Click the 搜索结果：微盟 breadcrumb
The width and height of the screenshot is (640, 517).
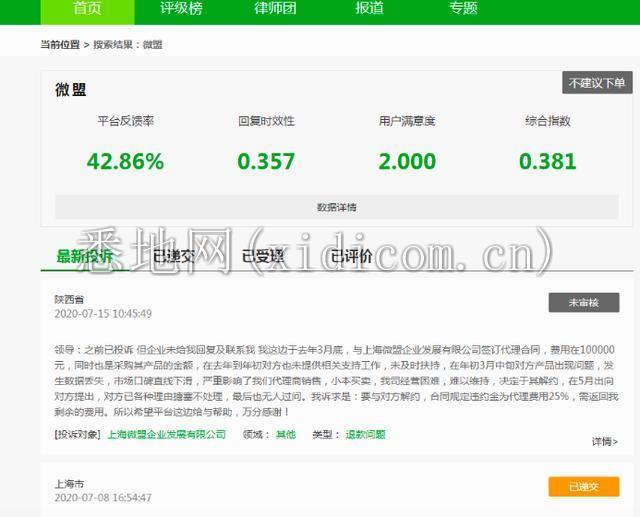(128, 44)
